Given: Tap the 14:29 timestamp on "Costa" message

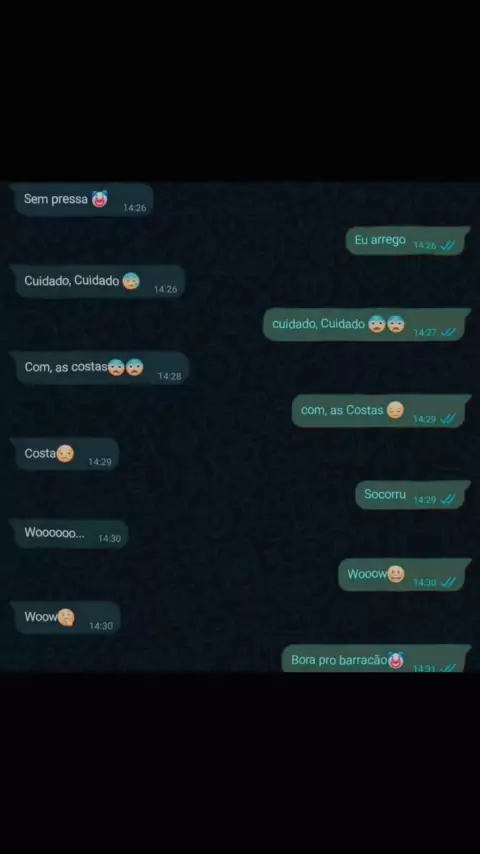Looking at the screenshot, I should 100,462.
